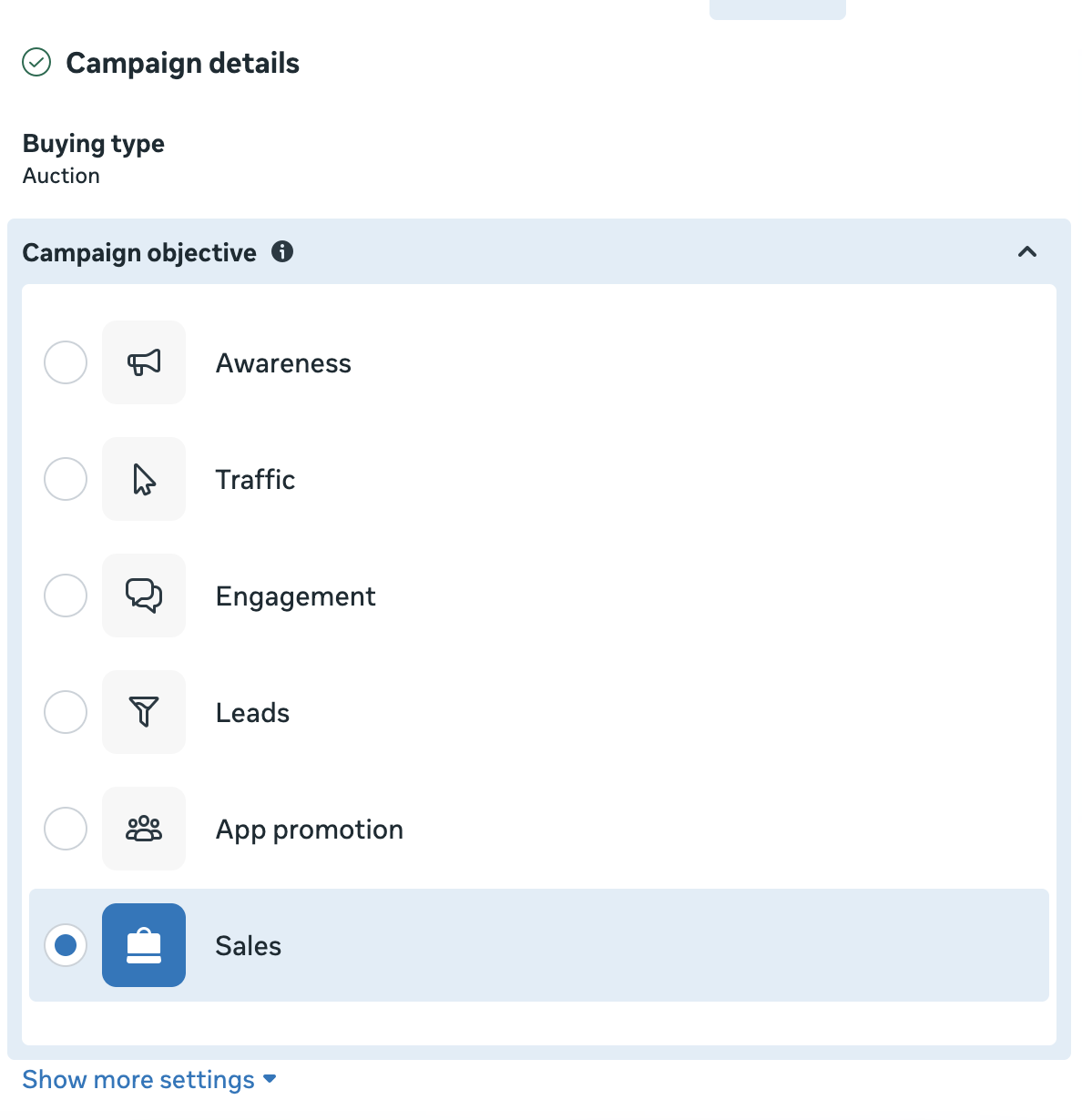Select the Awareness radio button
The image size is (1082, 1120).
(x=65, y=361)
